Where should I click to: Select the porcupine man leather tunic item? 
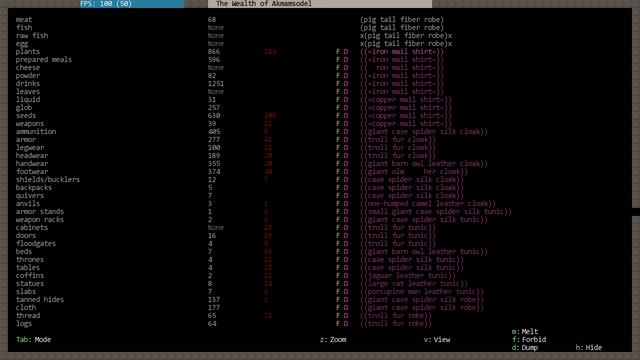[422, 291]
